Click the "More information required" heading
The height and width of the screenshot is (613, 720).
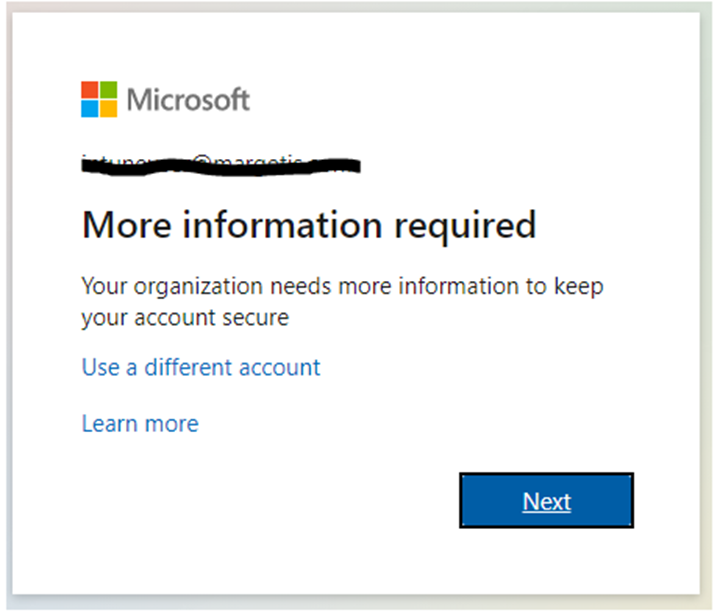308,225
